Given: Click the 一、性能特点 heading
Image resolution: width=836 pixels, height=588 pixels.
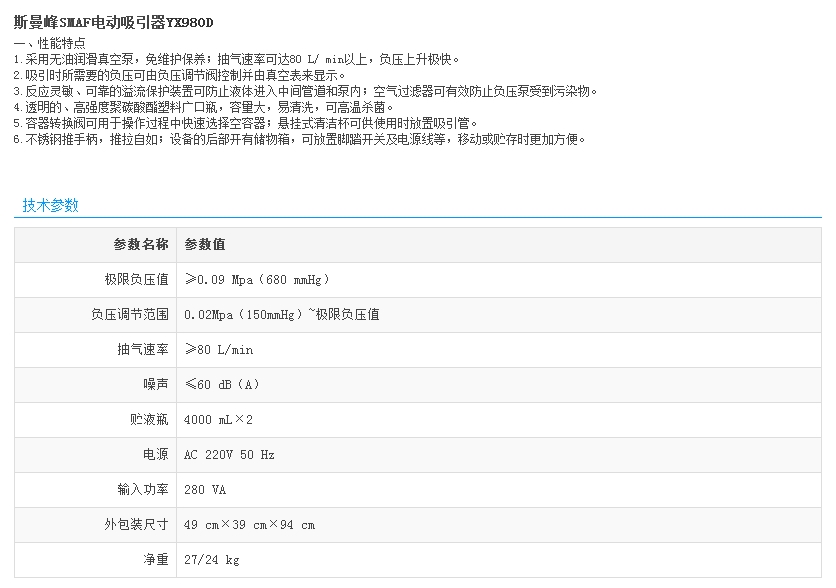Looking at the screenshot, I should (x=49, y=43).
